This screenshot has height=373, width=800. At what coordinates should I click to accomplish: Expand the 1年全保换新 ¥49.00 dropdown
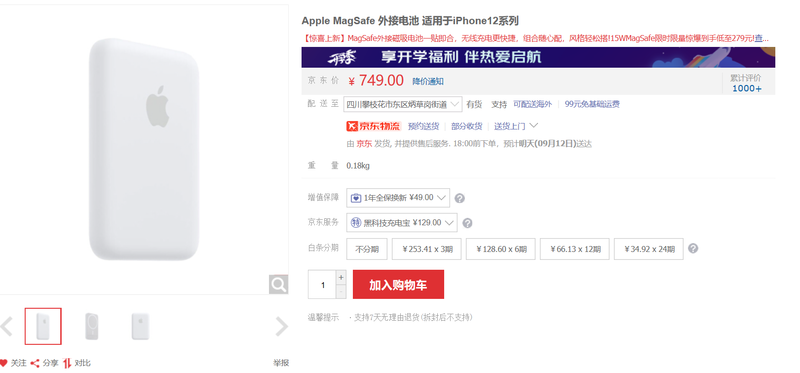click(x=398, y=197)
